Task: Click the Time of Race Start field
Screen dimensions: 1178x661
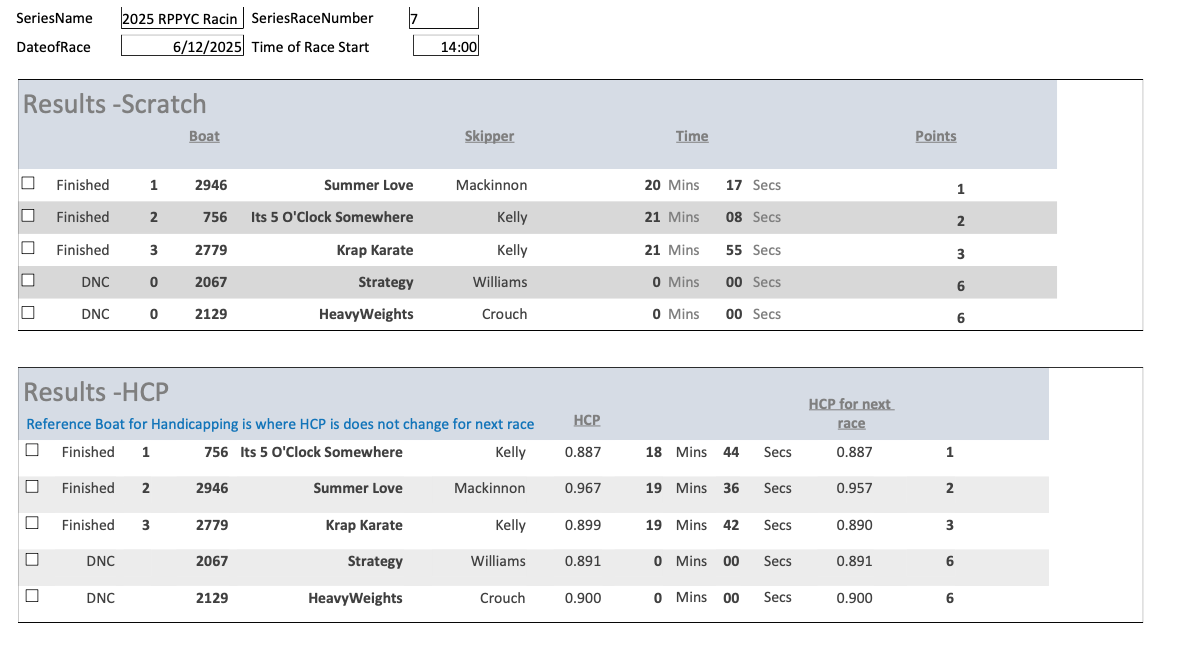Action: pos(445,47)
